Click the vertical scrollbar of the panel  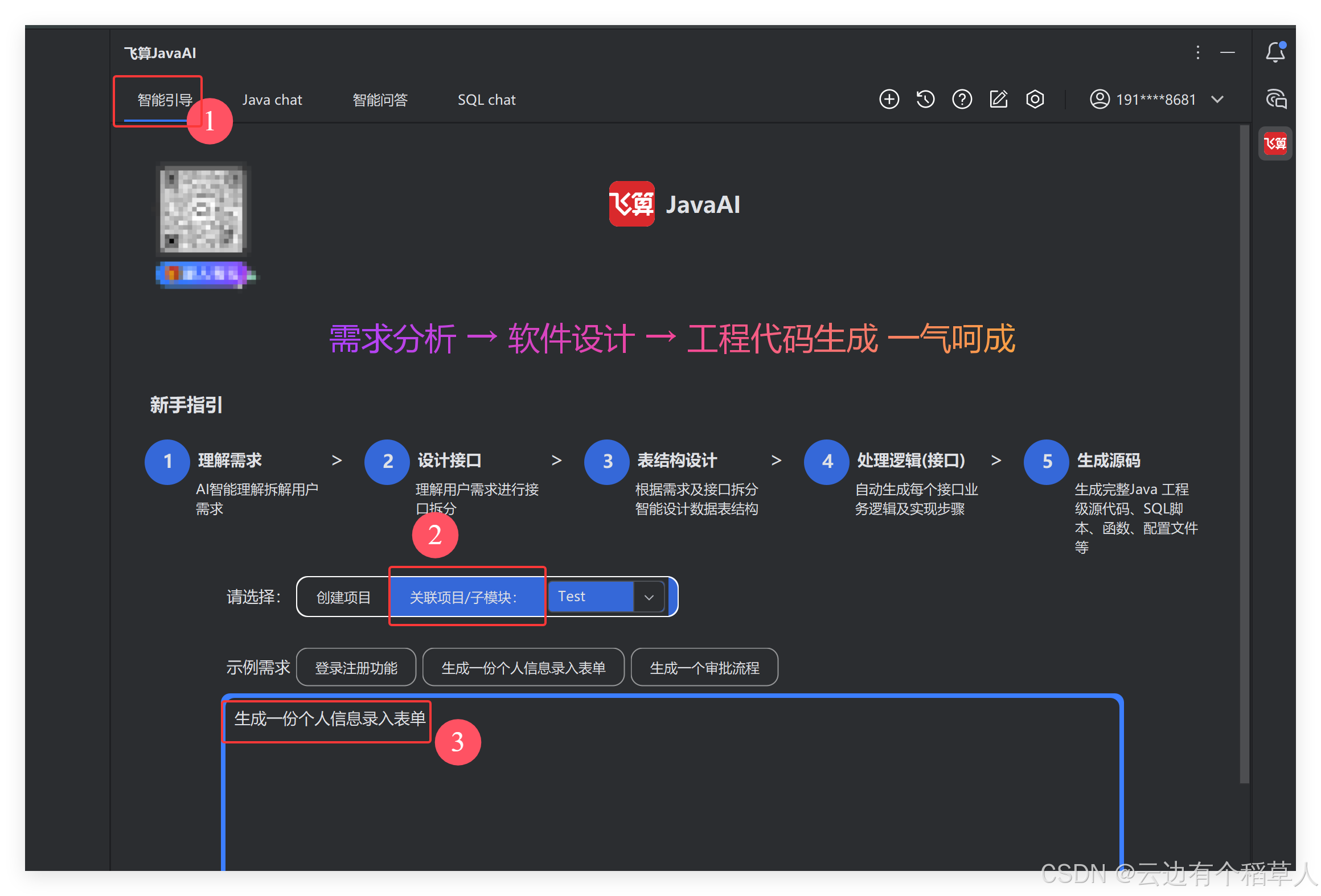point(1244,455)
